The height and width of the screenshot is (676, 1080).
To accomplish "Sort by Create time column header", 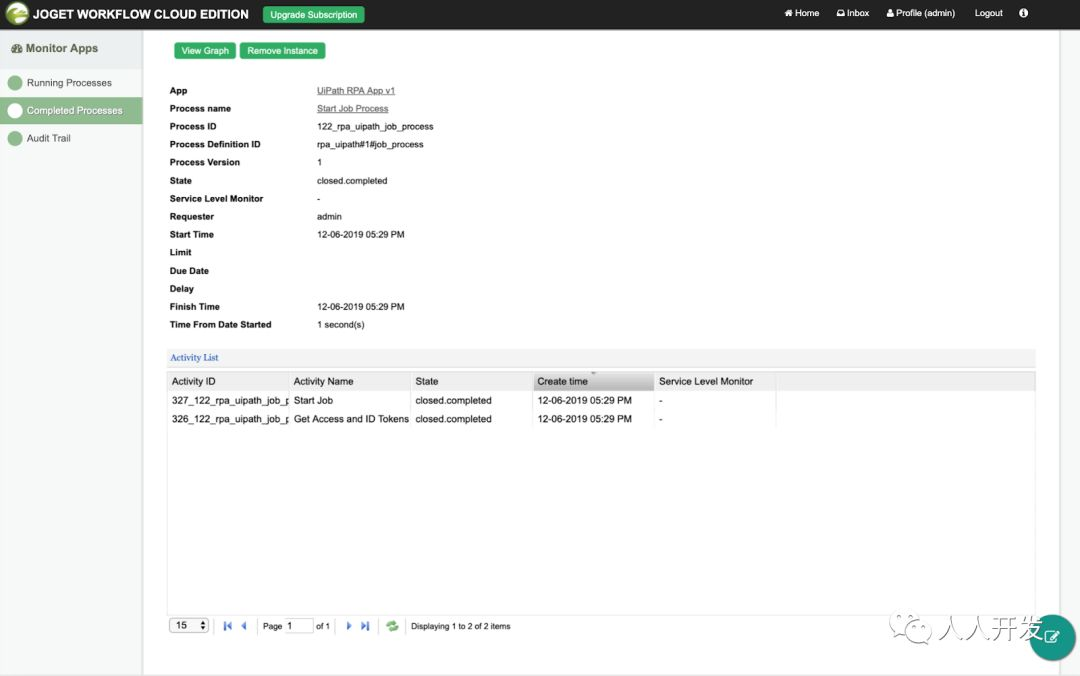I will pos(593,381).
